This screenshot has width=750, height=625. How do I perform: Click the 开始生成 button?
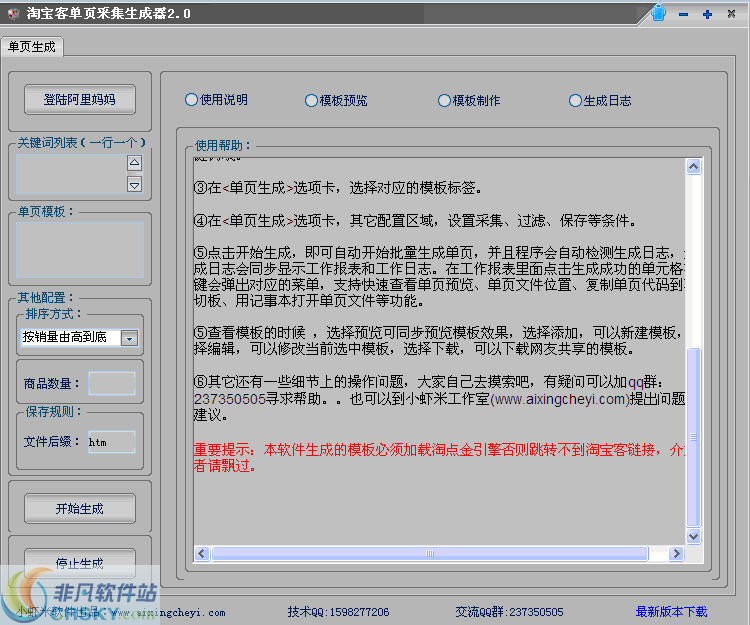point(80,509)
